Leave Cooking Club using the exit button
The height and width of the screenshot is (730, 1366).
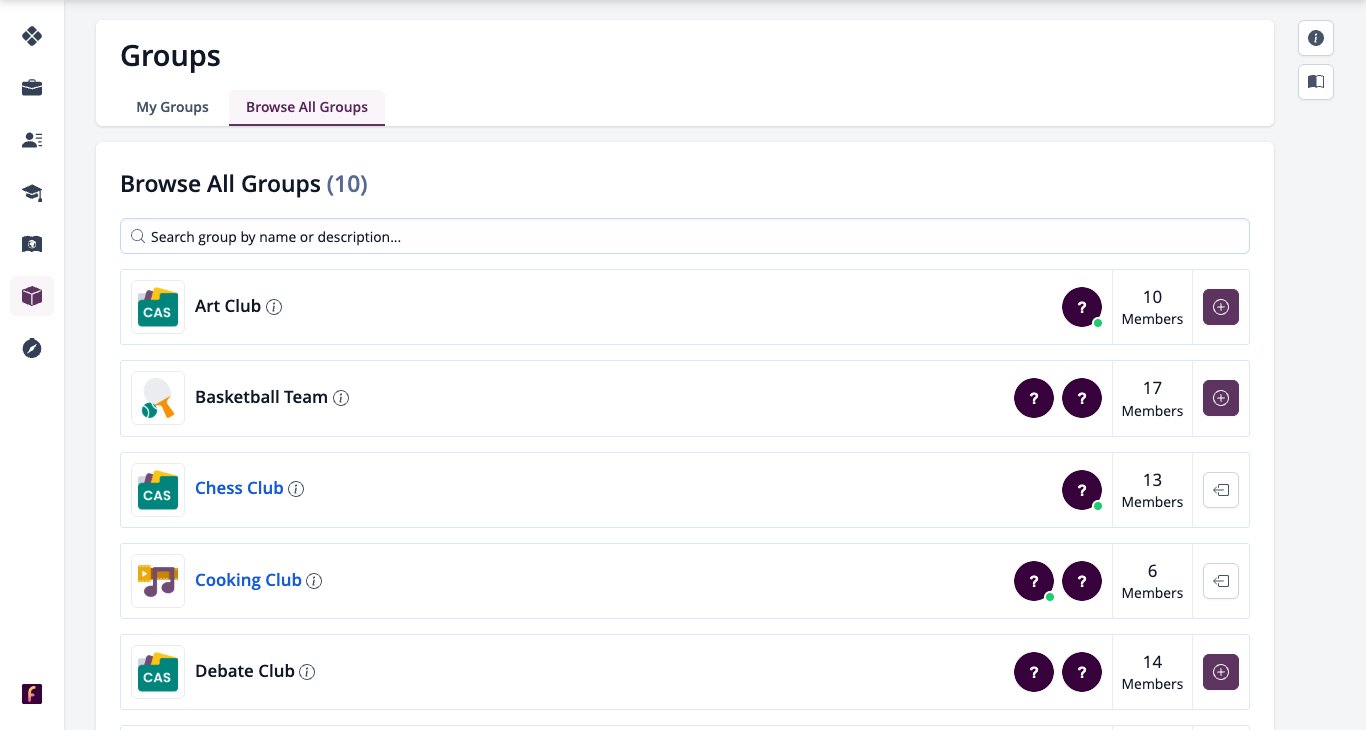[1220, 581]
